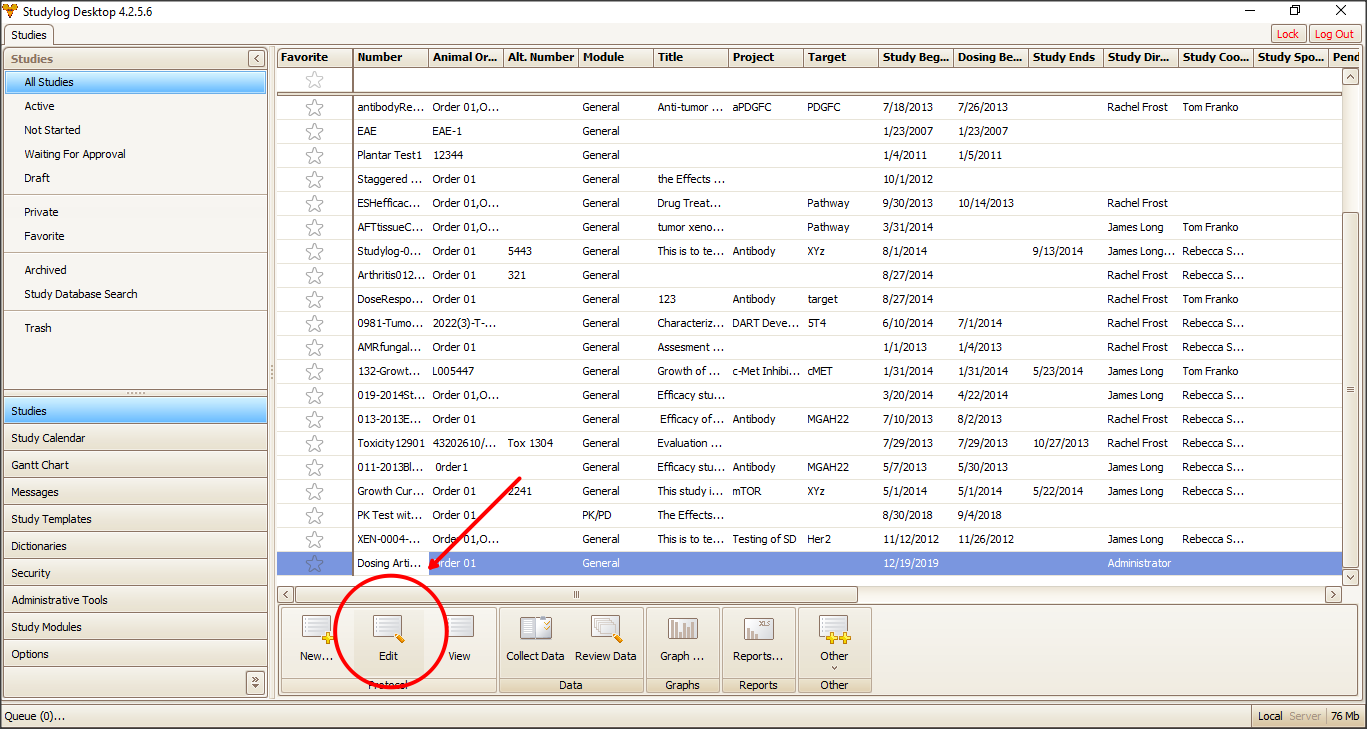This screenshot has height=729, width=1367.
Task: Show Waiting For Approval studies
Action: click(x=135, y=154)
